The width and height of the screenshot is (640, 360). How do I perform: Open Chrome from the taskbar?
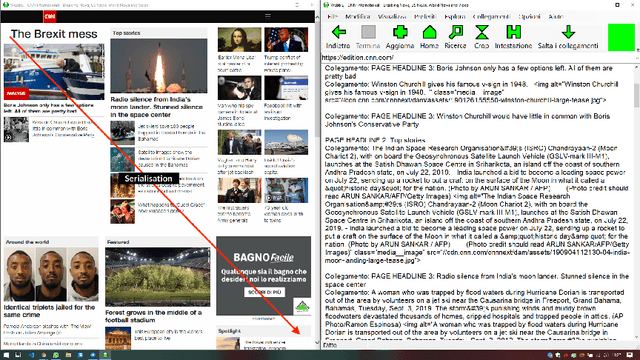(x=44, y=355)
